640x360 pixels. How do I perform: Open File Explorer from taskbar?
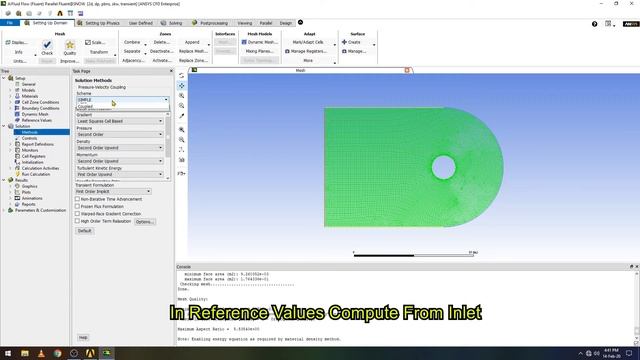point(25,353)
